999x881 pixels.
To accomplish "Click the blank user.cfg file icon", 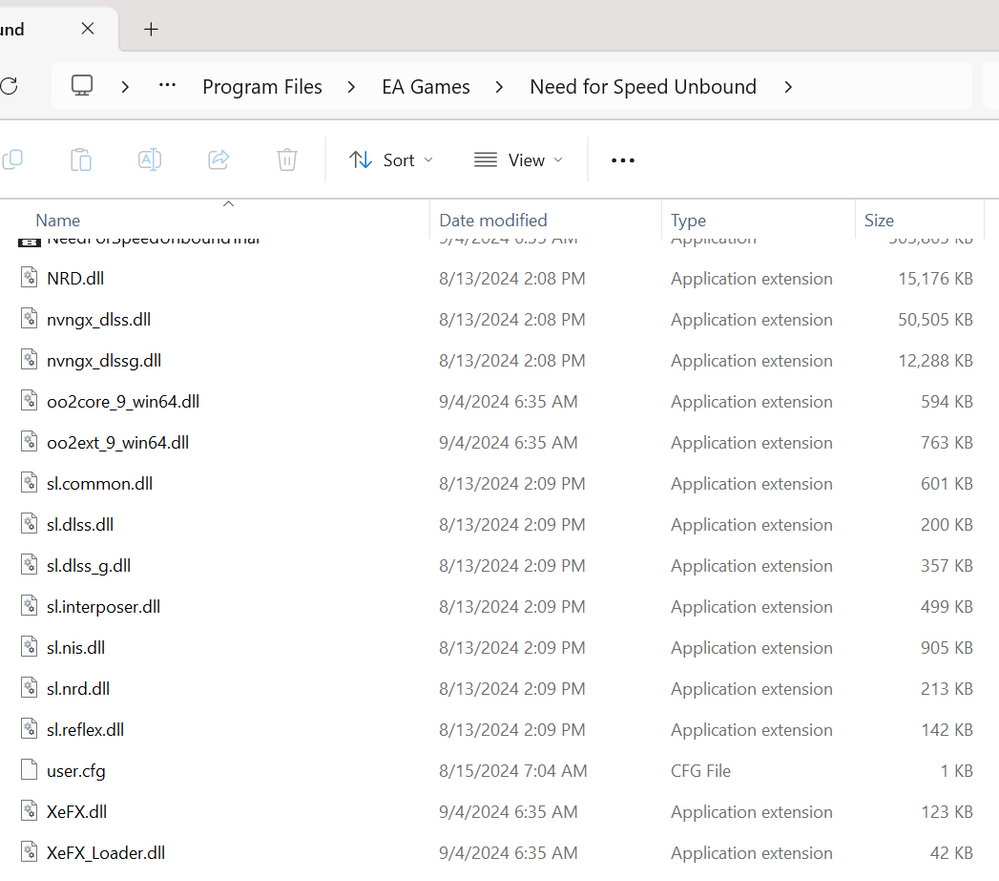I will (29, 770).
